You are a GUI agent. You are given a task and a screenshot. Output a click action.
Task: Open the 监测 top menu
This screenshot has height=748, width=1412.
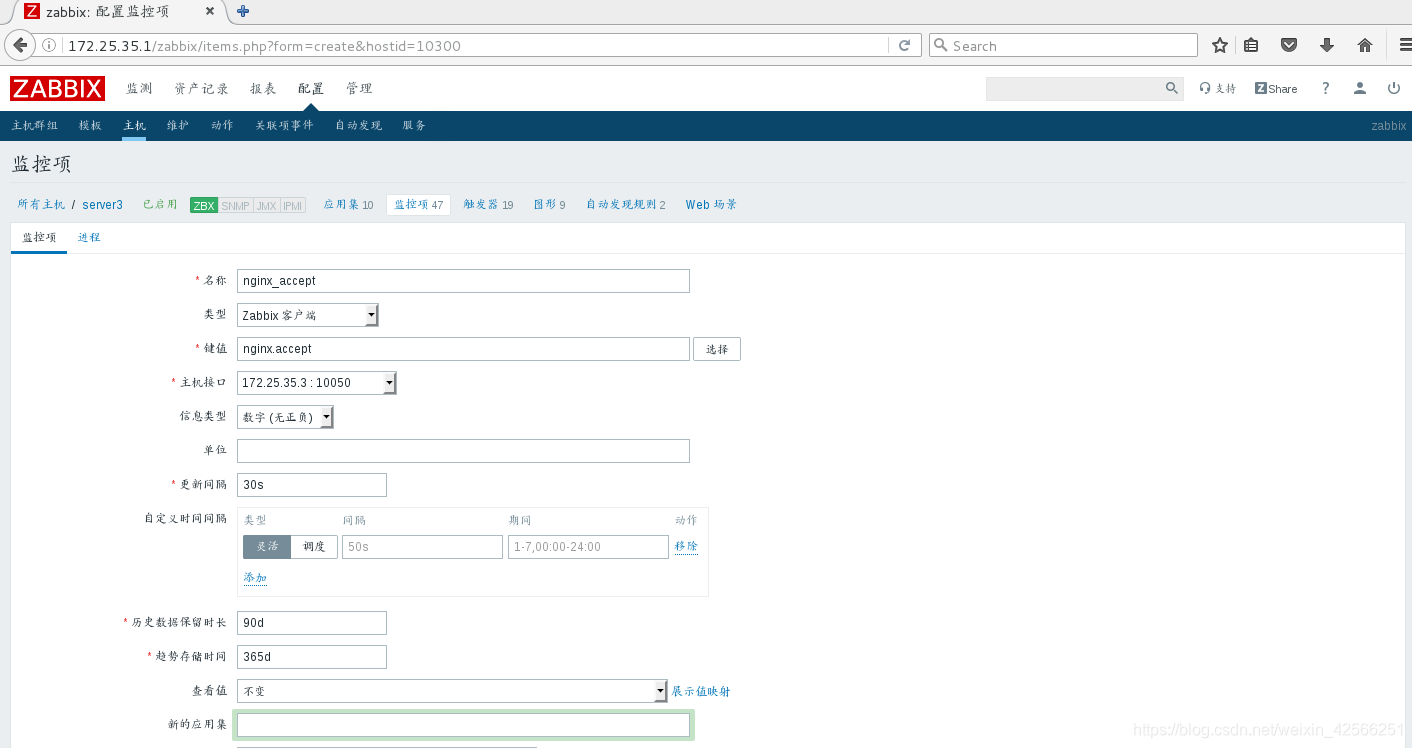pyautogui.click(x=139, y=88)
